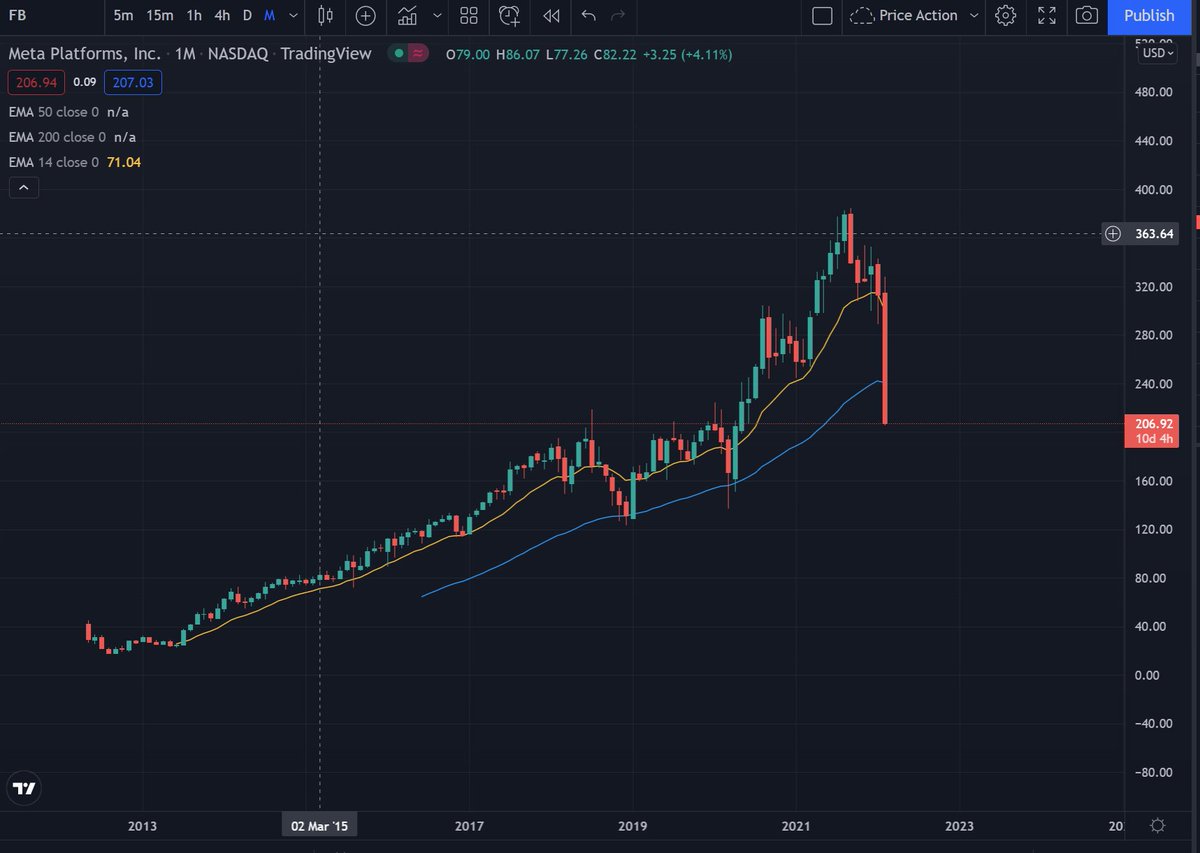Click the layout square icon
This screenshot has height=853, width=1200.
822,15
